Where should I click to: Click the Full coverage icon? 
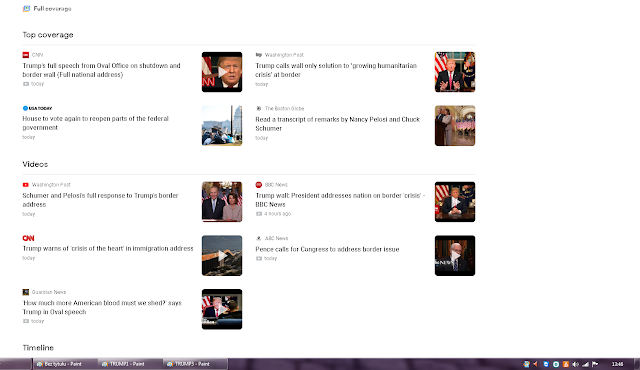(26, 9)
